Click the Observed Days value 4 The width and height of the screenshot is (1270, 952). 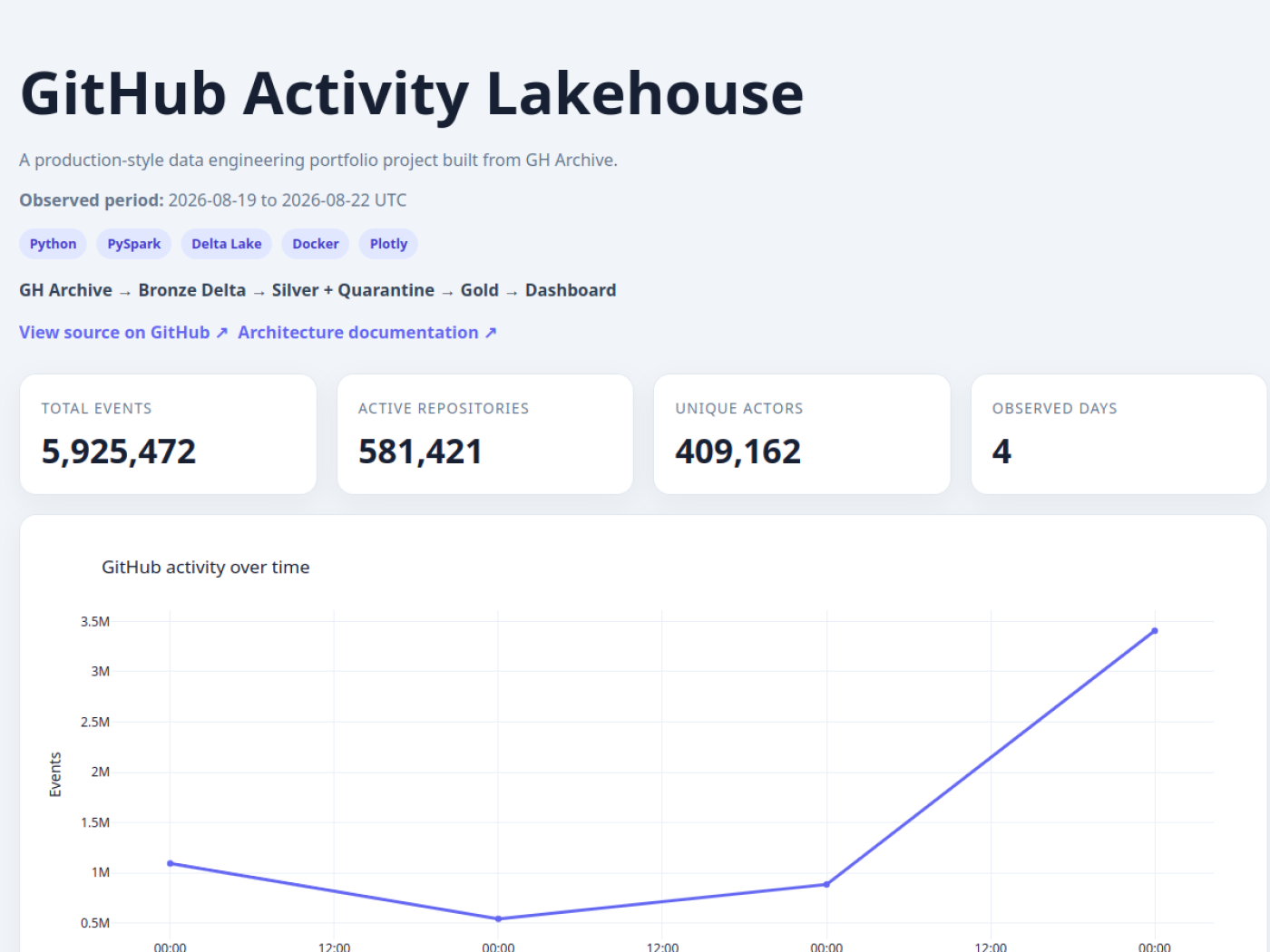1001,452
